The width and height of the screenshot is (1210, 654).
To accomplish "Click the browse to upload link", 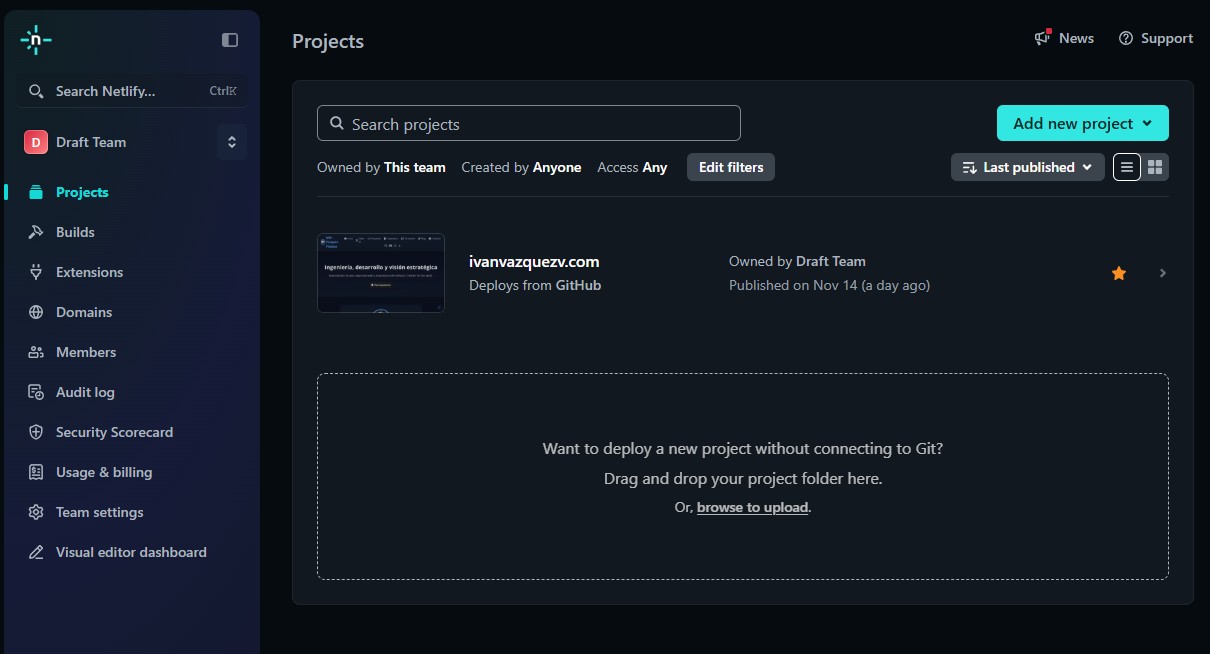I will tap(752, 507).
